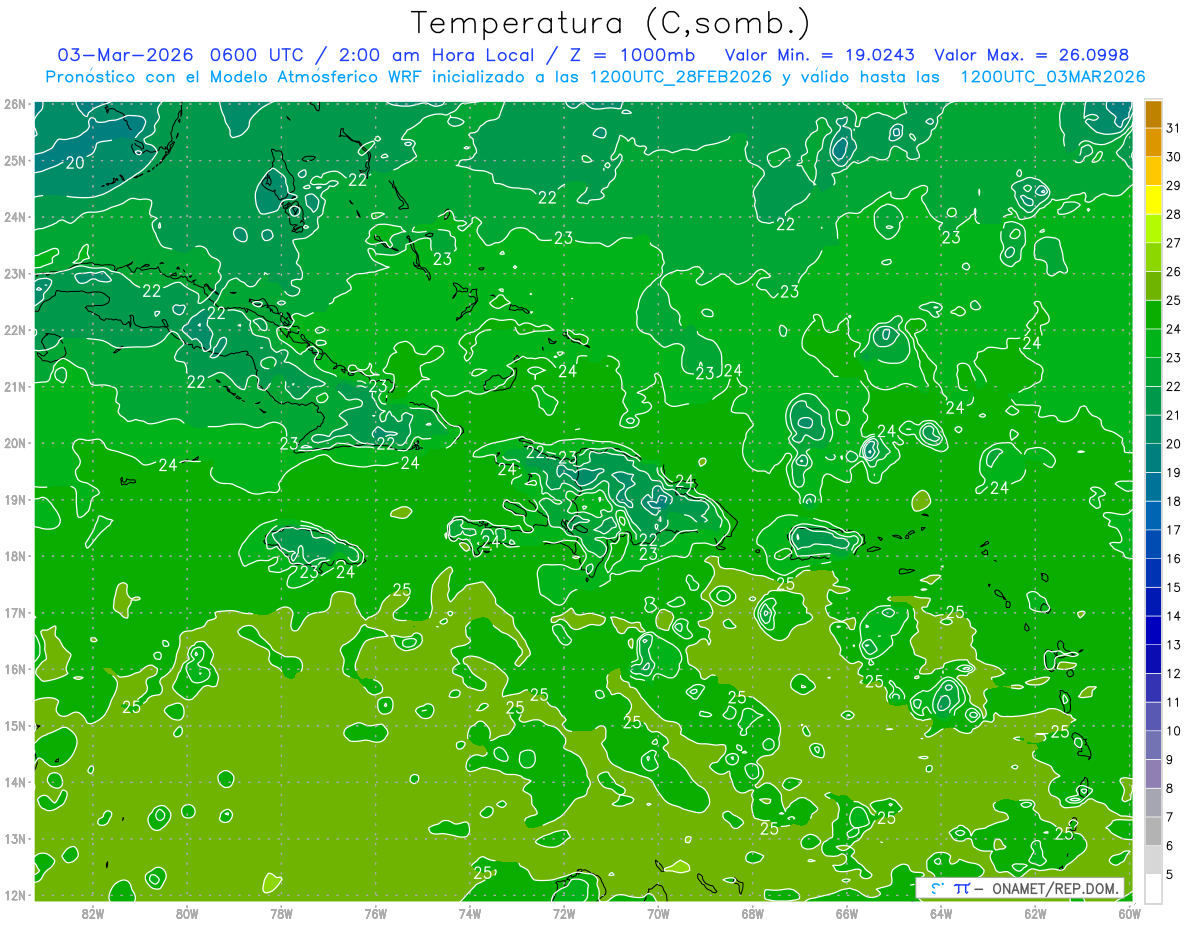
Task: Click the 18N latitude axis label
Action: (x=14, y=556)
